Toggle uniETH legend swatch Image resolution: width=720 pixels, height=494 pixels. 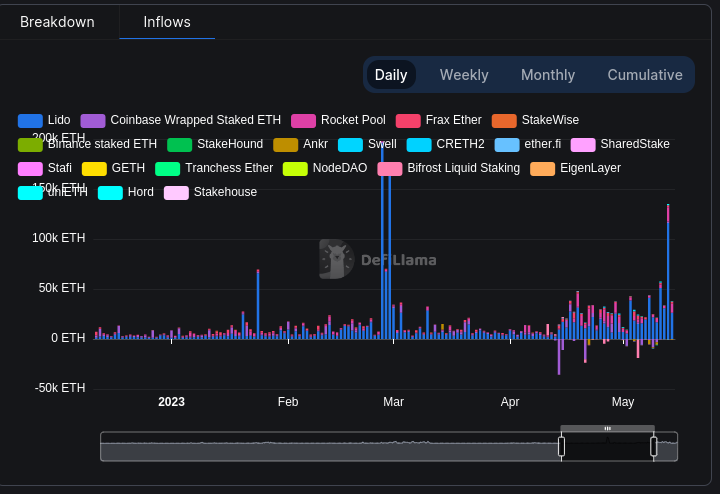(x=30, y=193)
